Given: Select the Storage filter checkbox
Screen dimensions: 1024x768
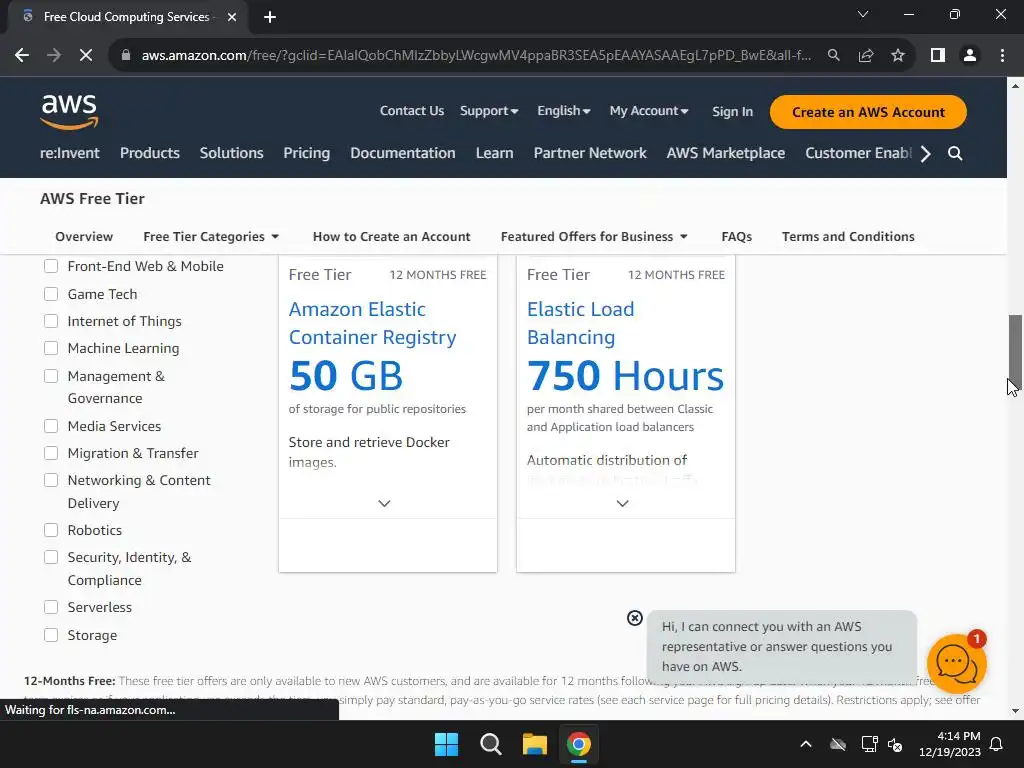Looking at the screenshot, I should click(51, 635).
